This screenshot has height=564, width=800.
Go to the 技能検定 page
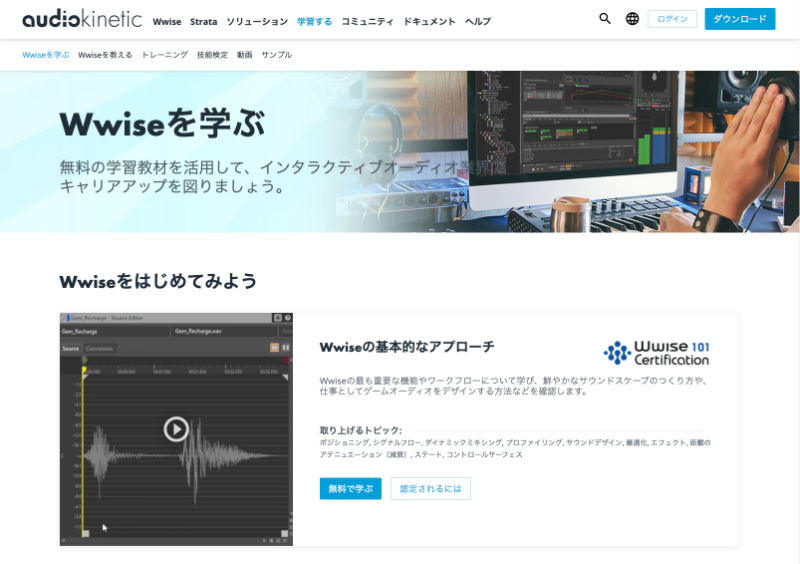click(212, 55)
